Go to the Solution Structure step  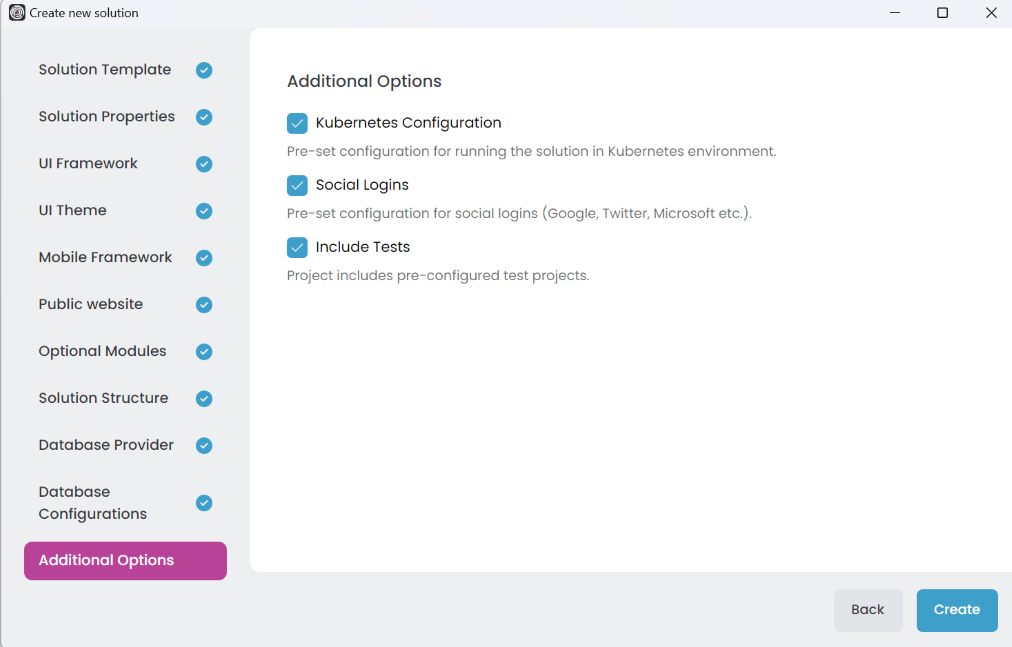(x=104, y=398)
